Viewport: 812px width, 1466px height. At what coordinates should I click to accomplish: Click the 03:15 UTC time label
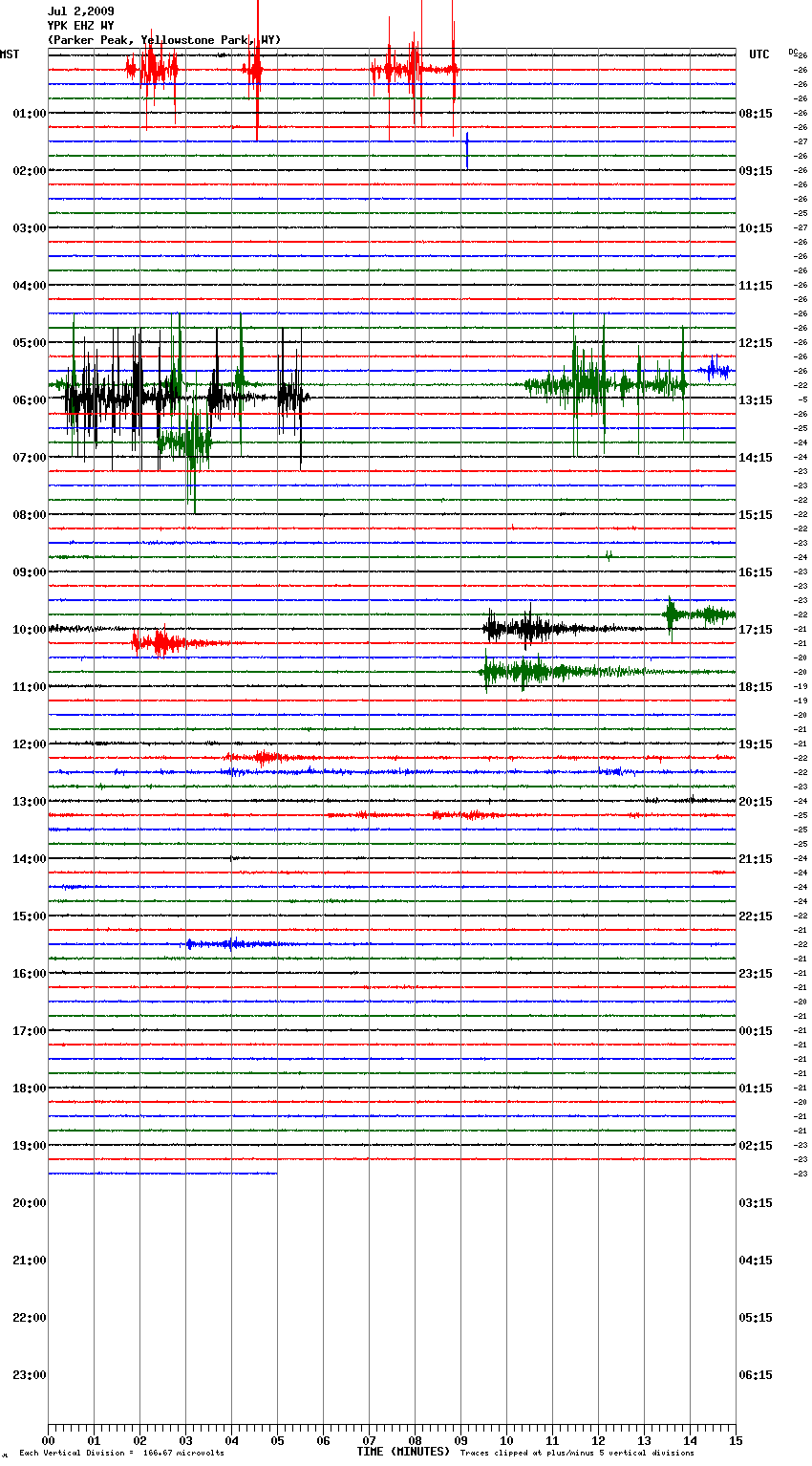click(x=756, y=1203)
